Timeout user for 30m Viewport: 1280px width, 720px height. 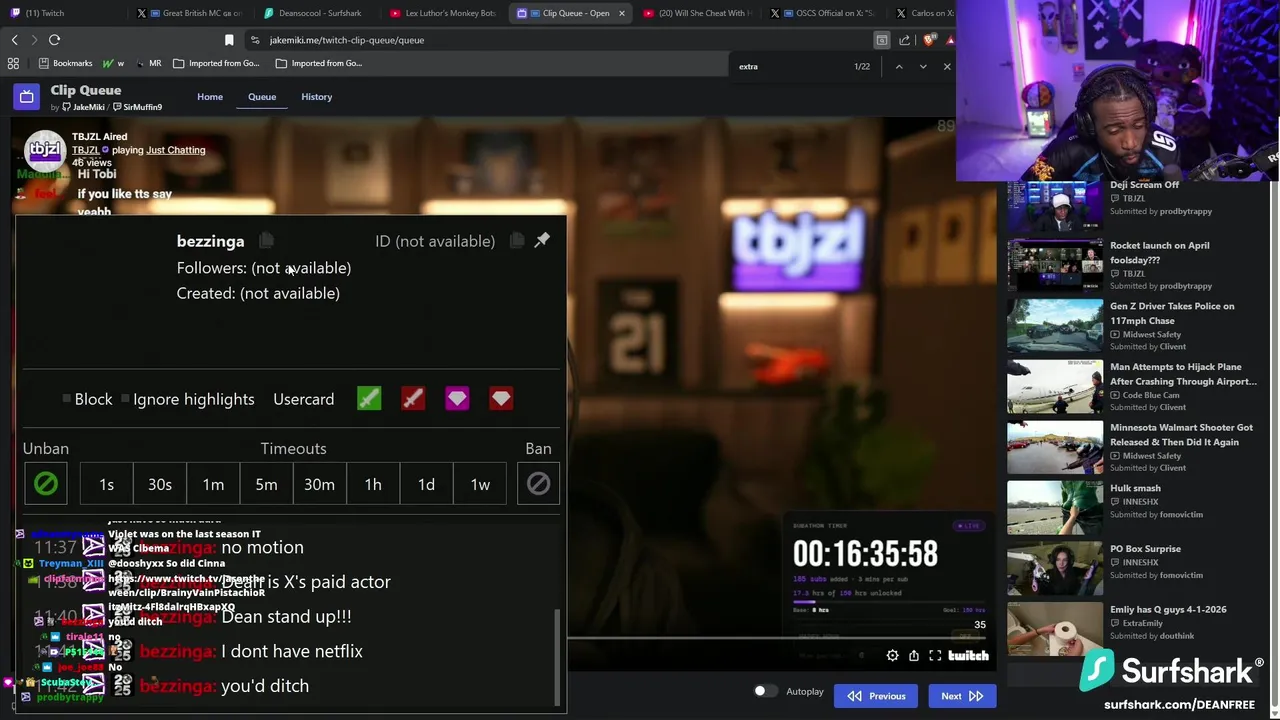pos(319,484)
